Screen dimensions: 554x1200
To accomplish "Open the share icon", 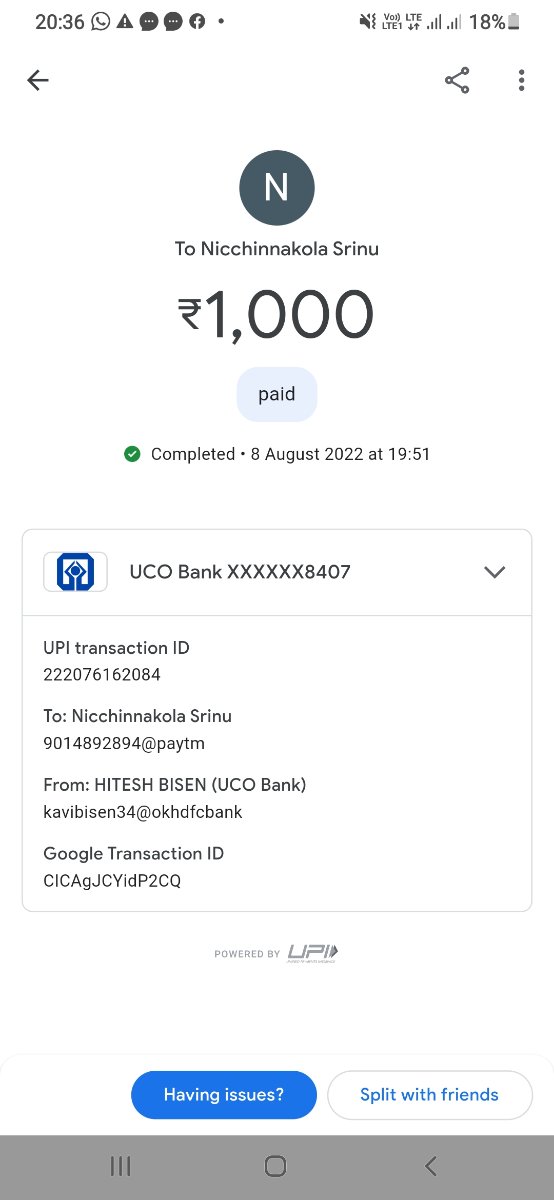I will [x=457, y=81].
